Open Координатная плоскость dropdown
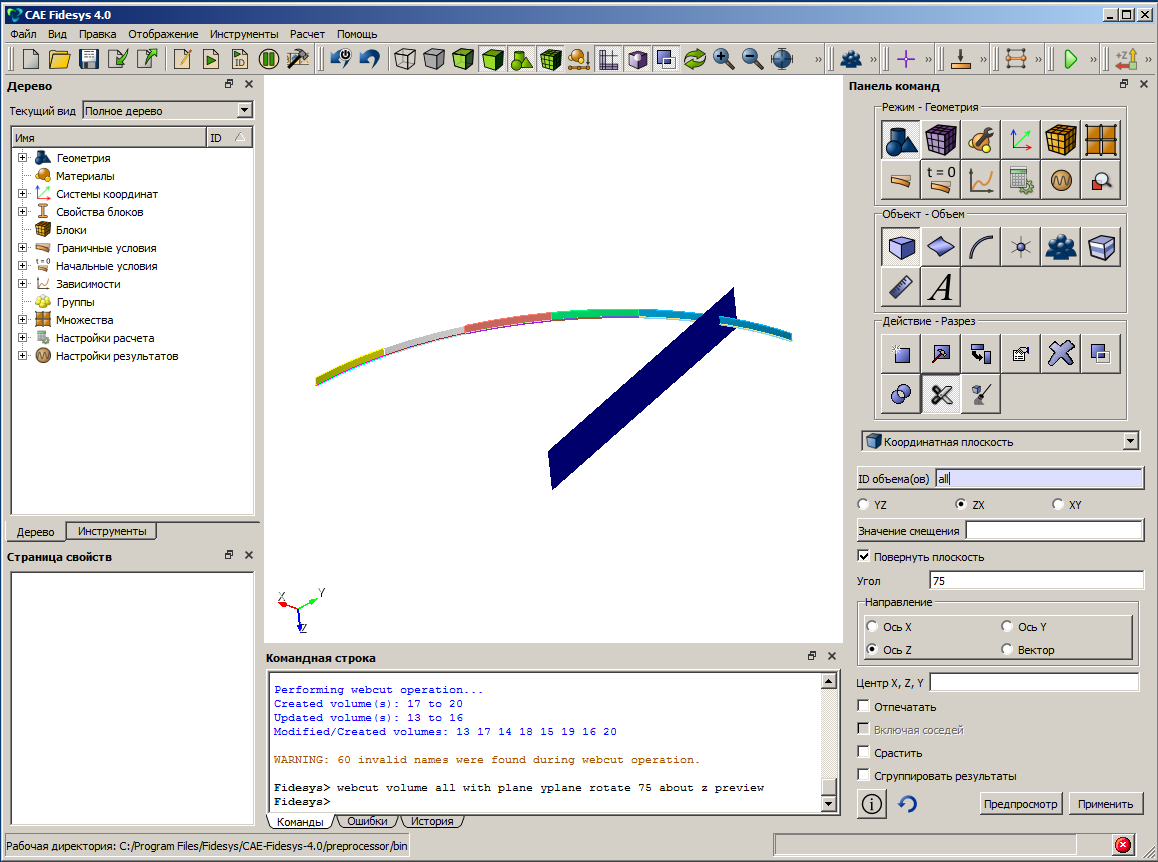This screenshot has width=1158, height=862. 1000,442
